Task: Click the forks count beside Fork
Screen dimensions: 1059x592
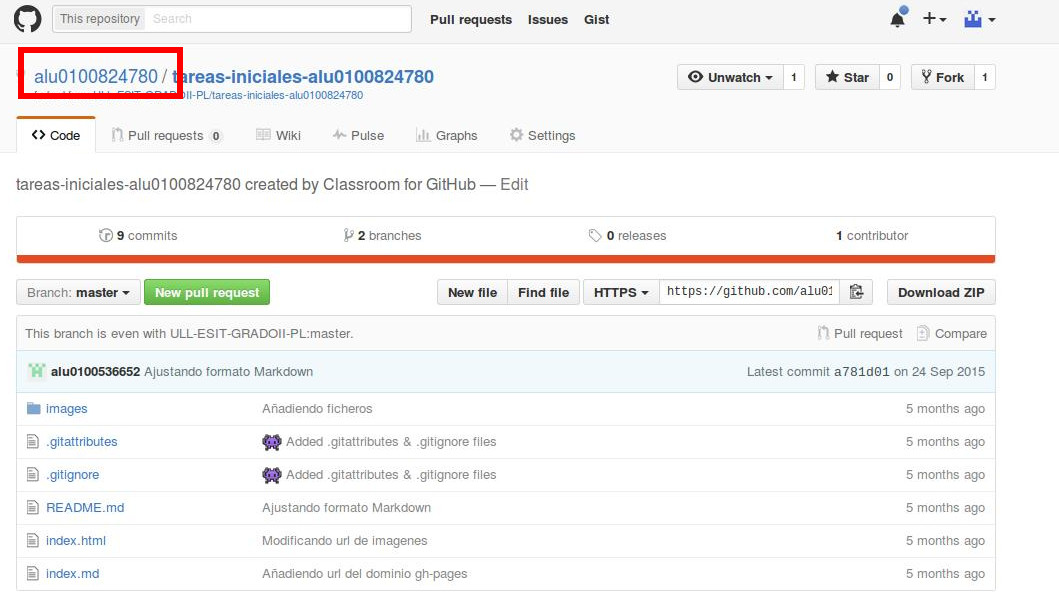Action: point(985,77)
